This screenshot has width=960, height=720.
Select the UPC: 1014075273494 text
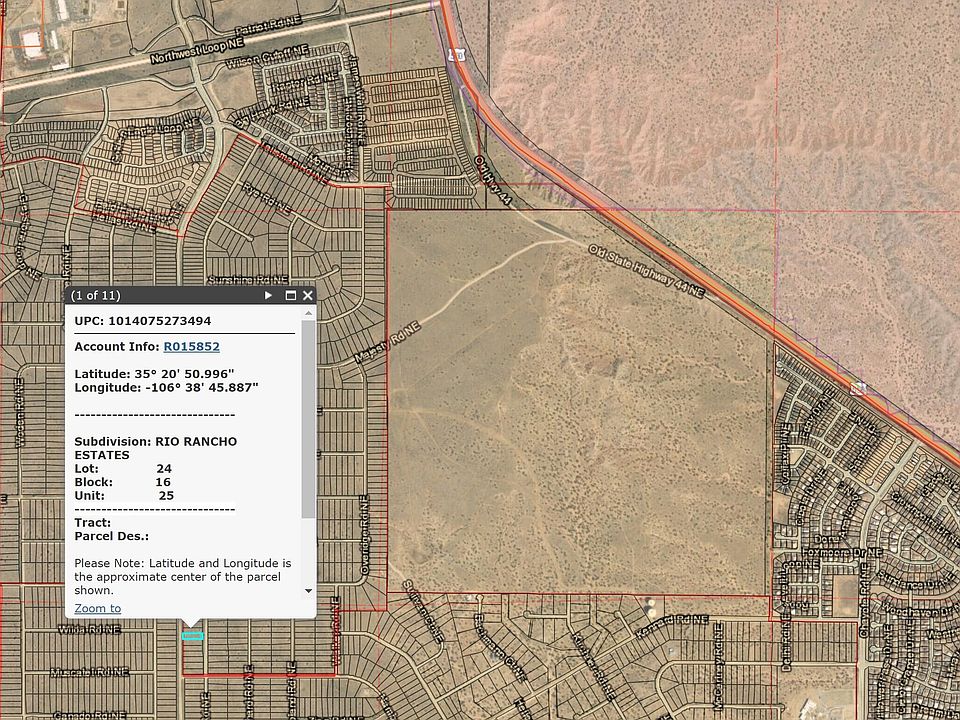[x=143, y=321]
